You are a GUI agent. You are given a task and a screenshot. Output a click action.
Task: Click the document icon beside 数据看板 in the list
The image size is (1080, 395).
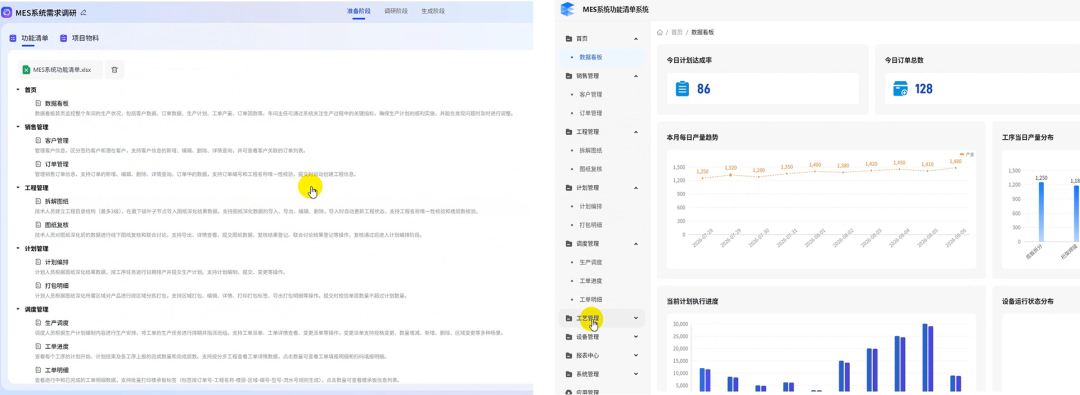click(39, 103)
